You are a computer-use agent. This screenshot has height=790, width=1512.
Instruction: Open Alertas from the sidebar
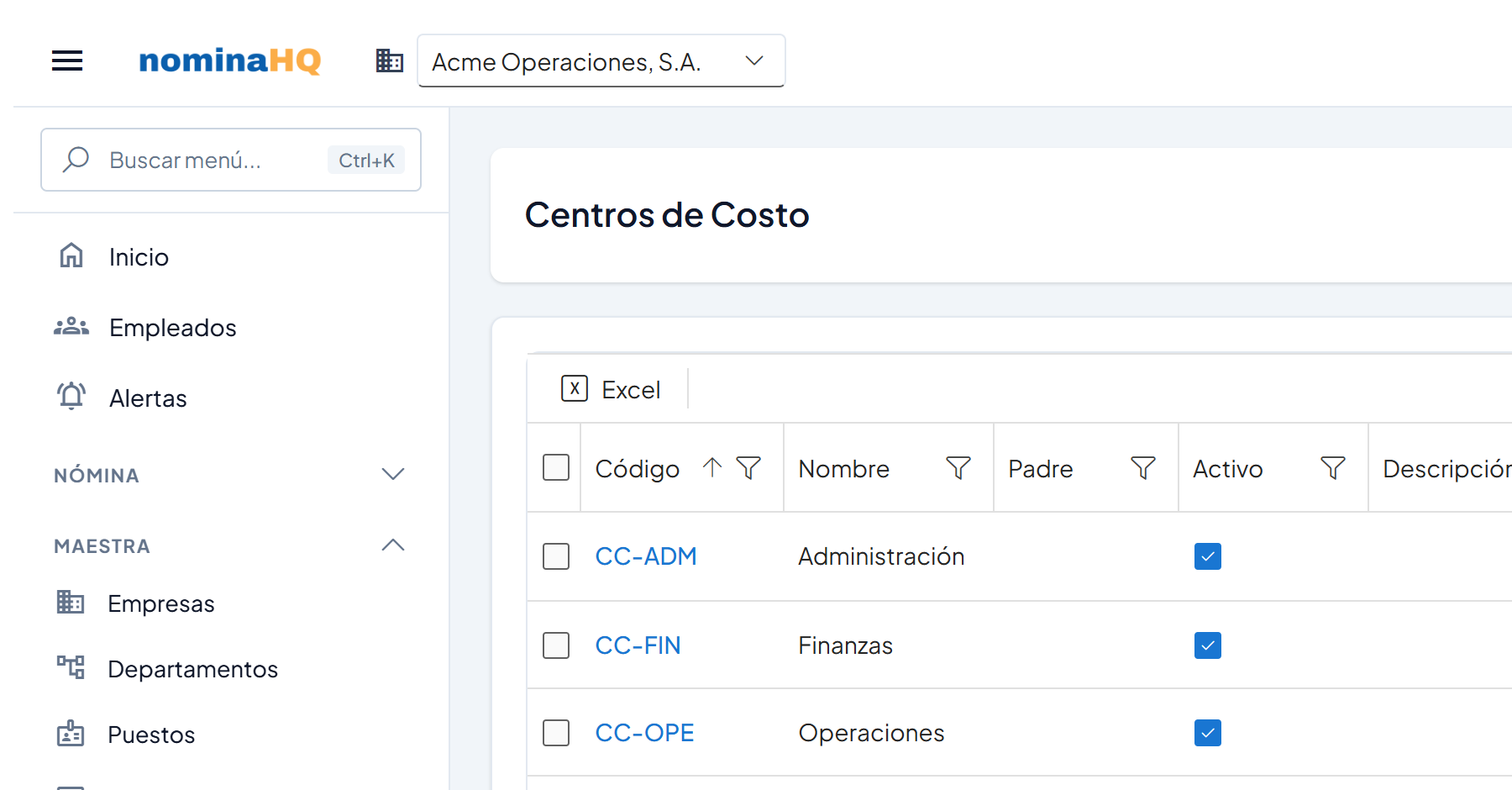point(148,398)
